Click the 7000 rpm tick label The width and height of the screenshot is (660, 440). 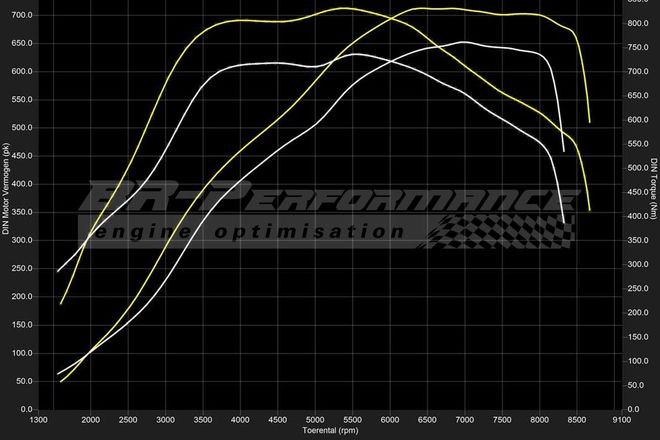(x=464, y=420)
